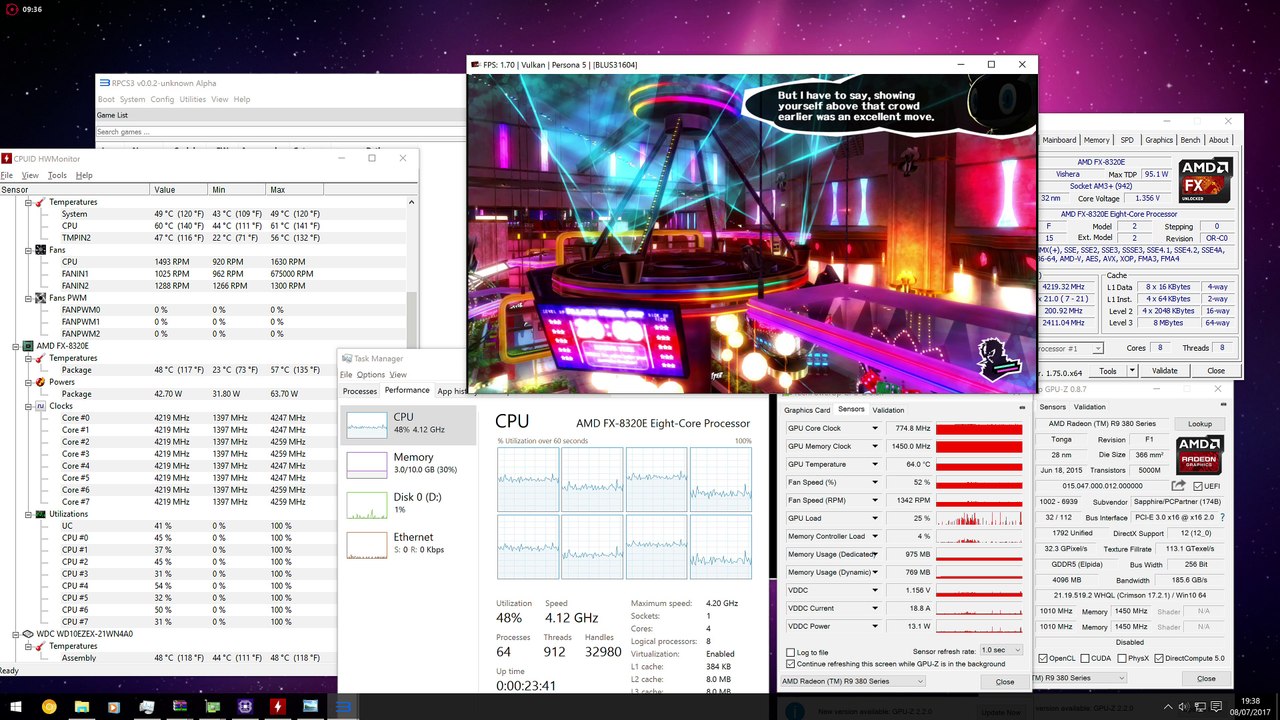The width and height of the screenshot is (1280, 720).
Task: Click the Lookup button in GPU-Z
Action: (1200, 424)
